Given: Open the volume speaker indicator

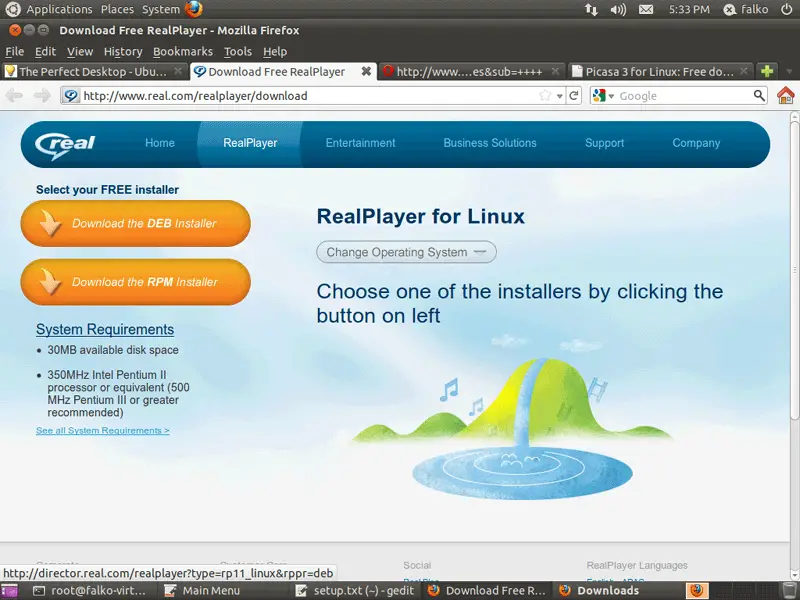Looking at the screenshot, I should click(x=618, y=9).
